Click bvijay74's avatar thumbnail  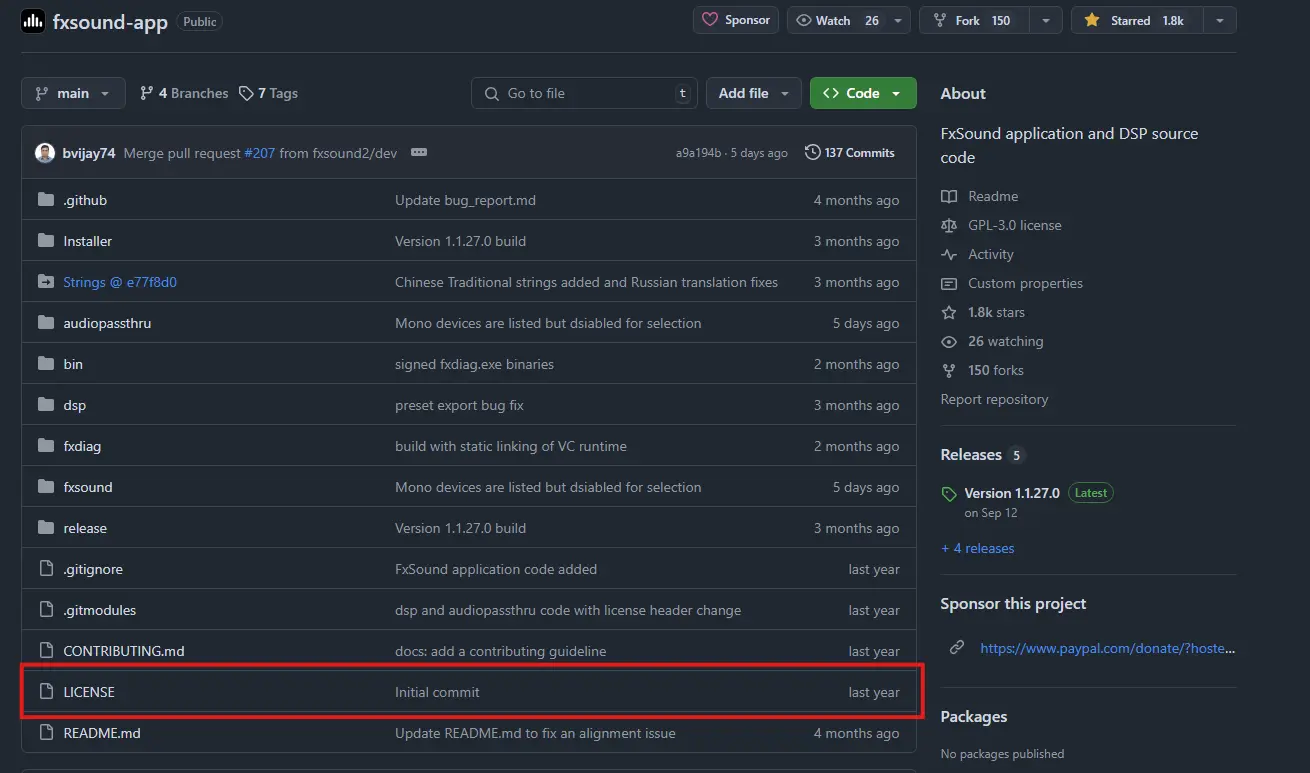point(45,153)
